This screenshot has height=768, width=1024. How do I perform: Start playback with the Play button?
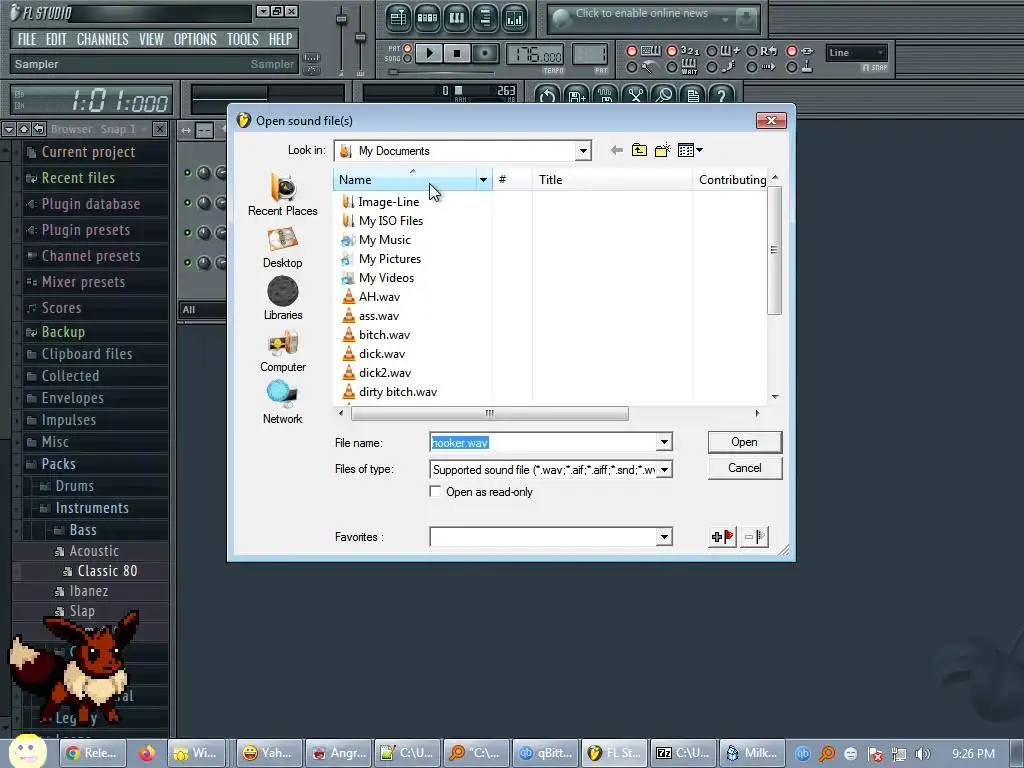429,54
